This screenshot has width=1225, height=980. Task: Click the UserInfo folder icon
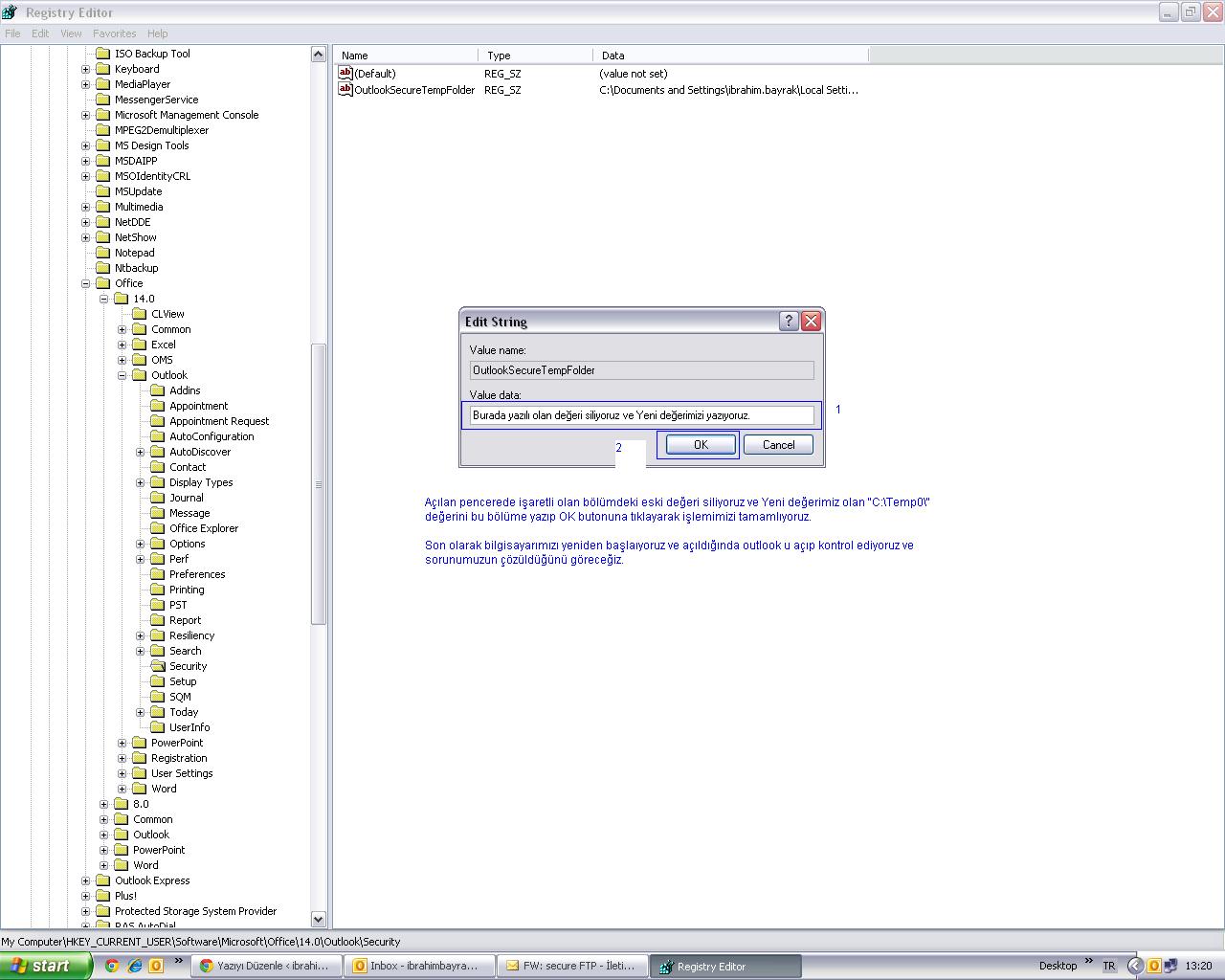tap(158, 727)
